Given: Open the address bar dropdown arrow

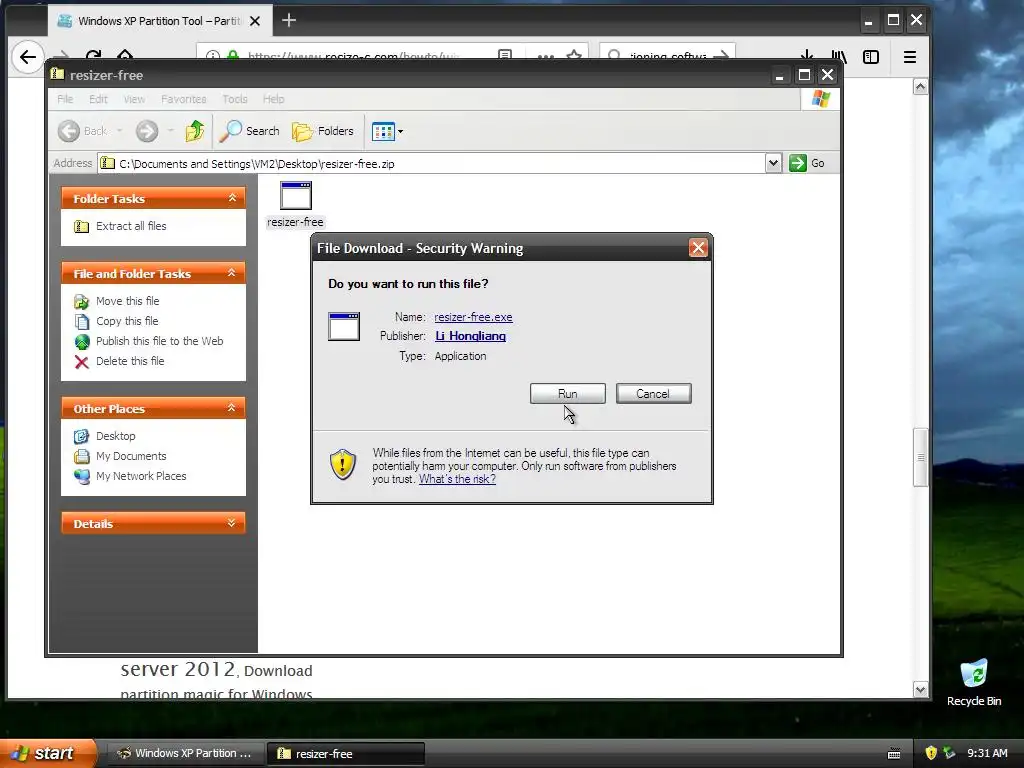Looking at the screenshot, I should [x=773, y=163].
